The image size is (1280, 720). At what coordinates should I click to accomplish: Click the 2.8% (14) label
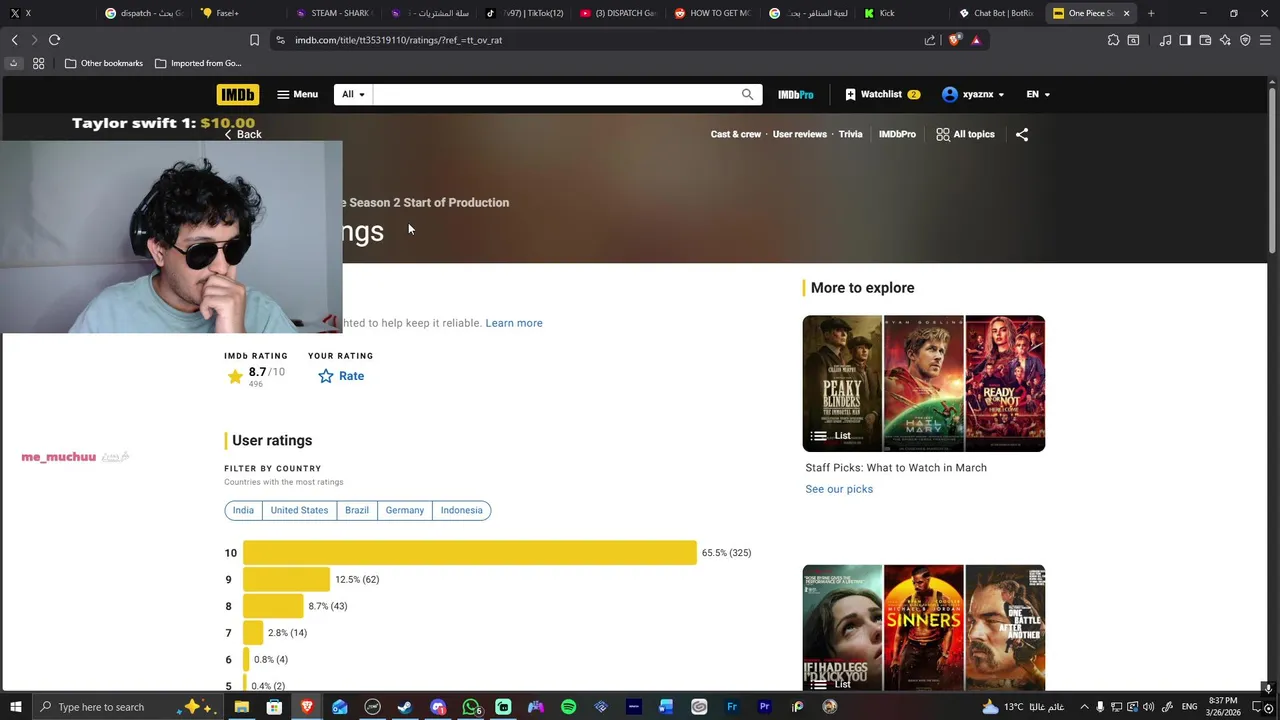[x=287, y=633]
